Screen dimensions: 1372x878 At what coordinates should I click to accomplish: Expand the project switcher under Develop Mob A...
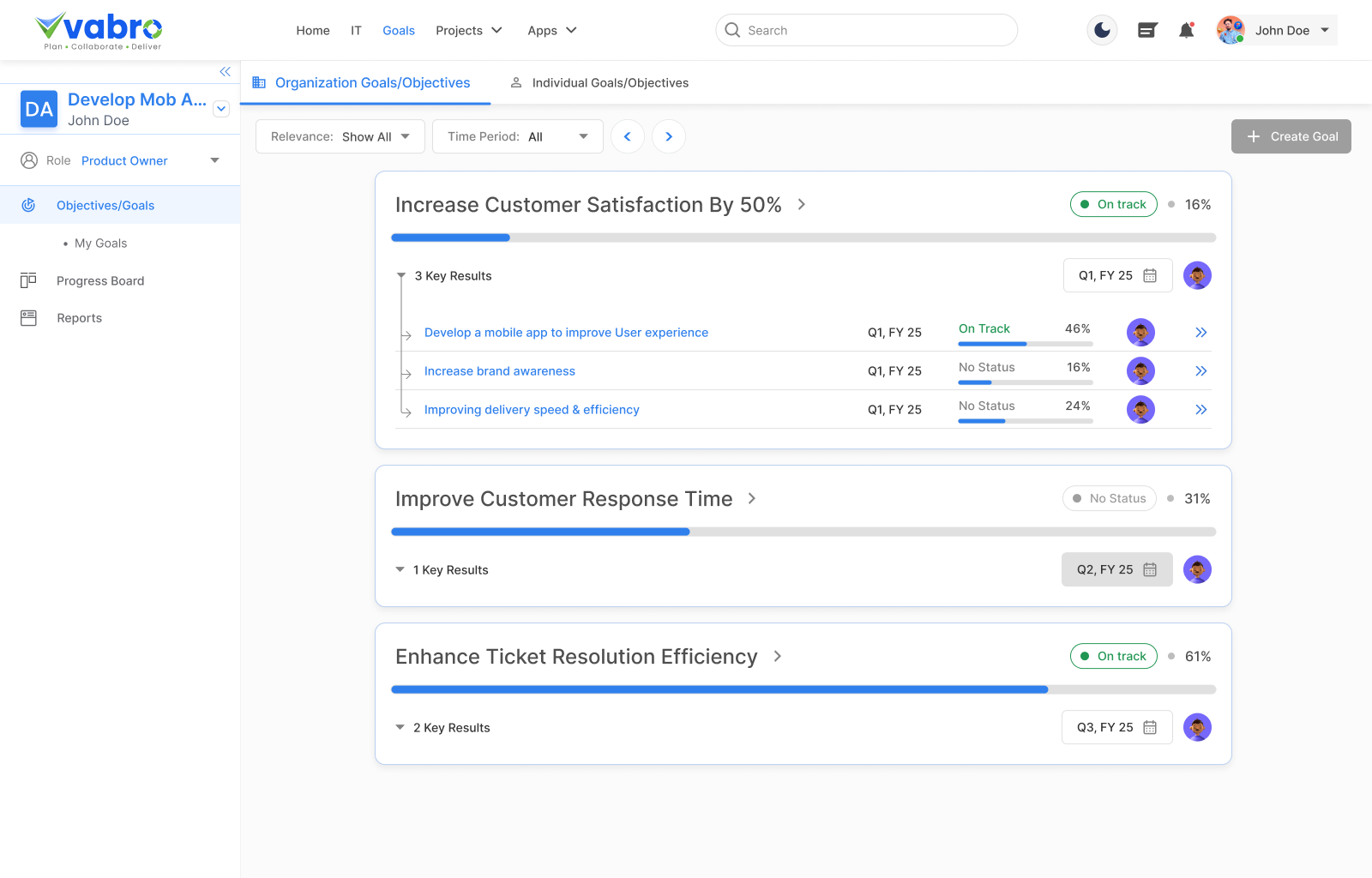click(x=221, y=109)
